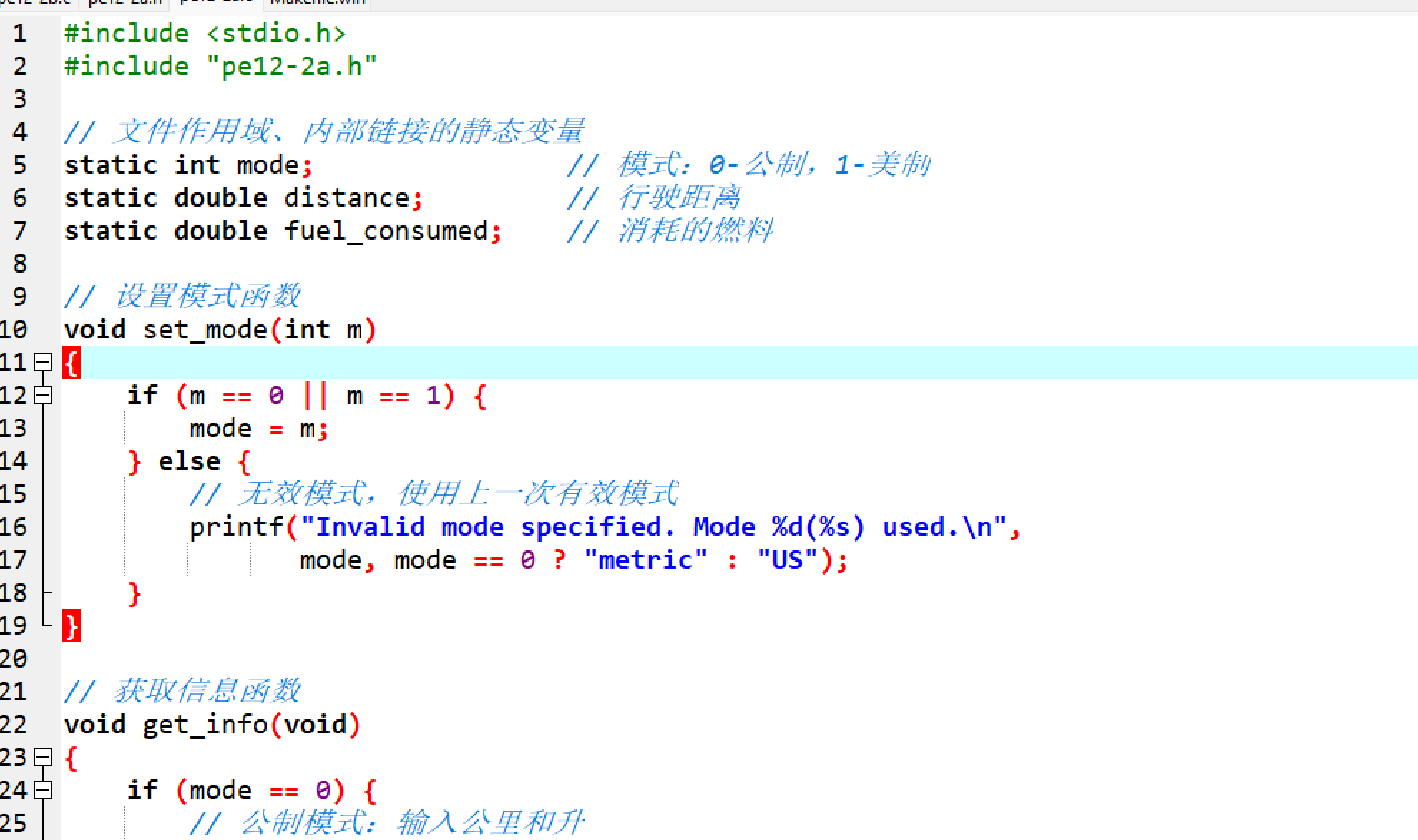Collapse the set_mode function fold at line 11
The width and height of the screenshot is (1418, 840).
(44, 362)
